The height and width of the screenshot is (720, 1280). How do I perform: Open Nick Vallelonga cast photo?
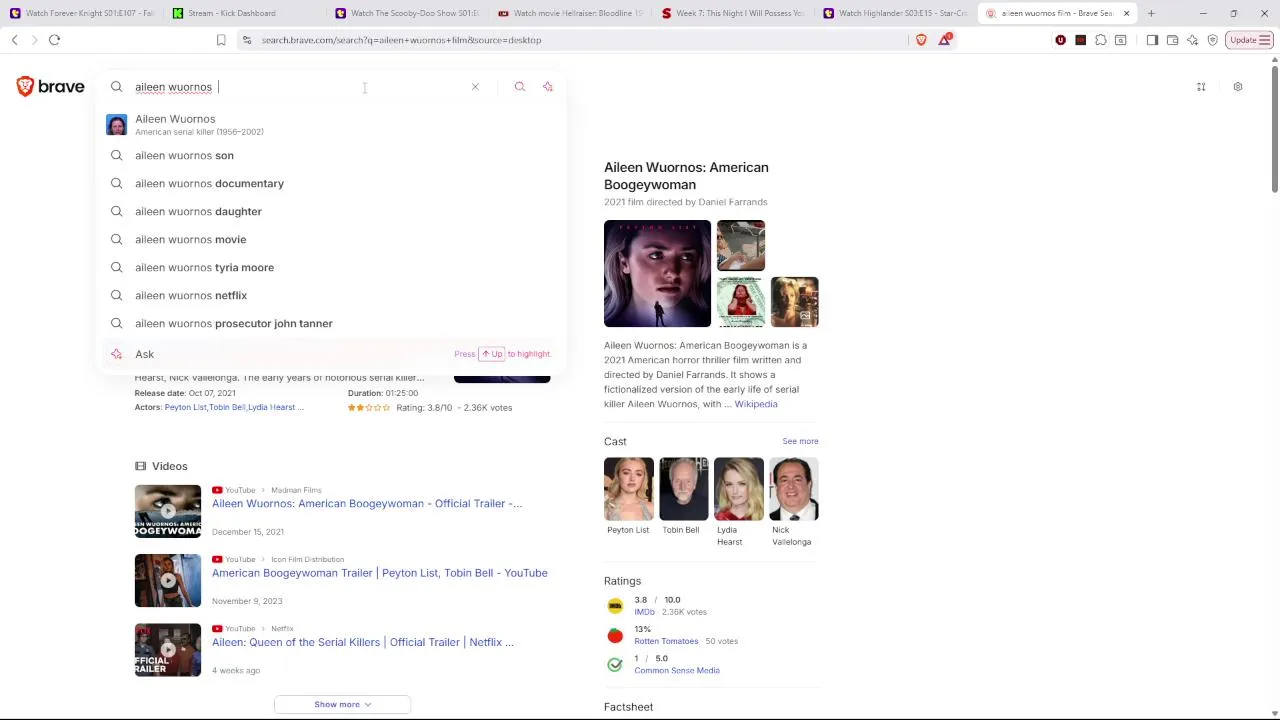click(794, 489)
